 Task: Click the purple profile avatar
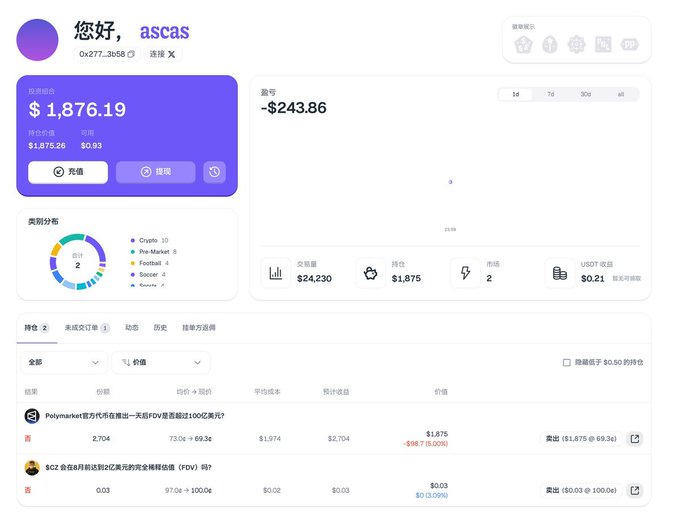tap(37, 40)
